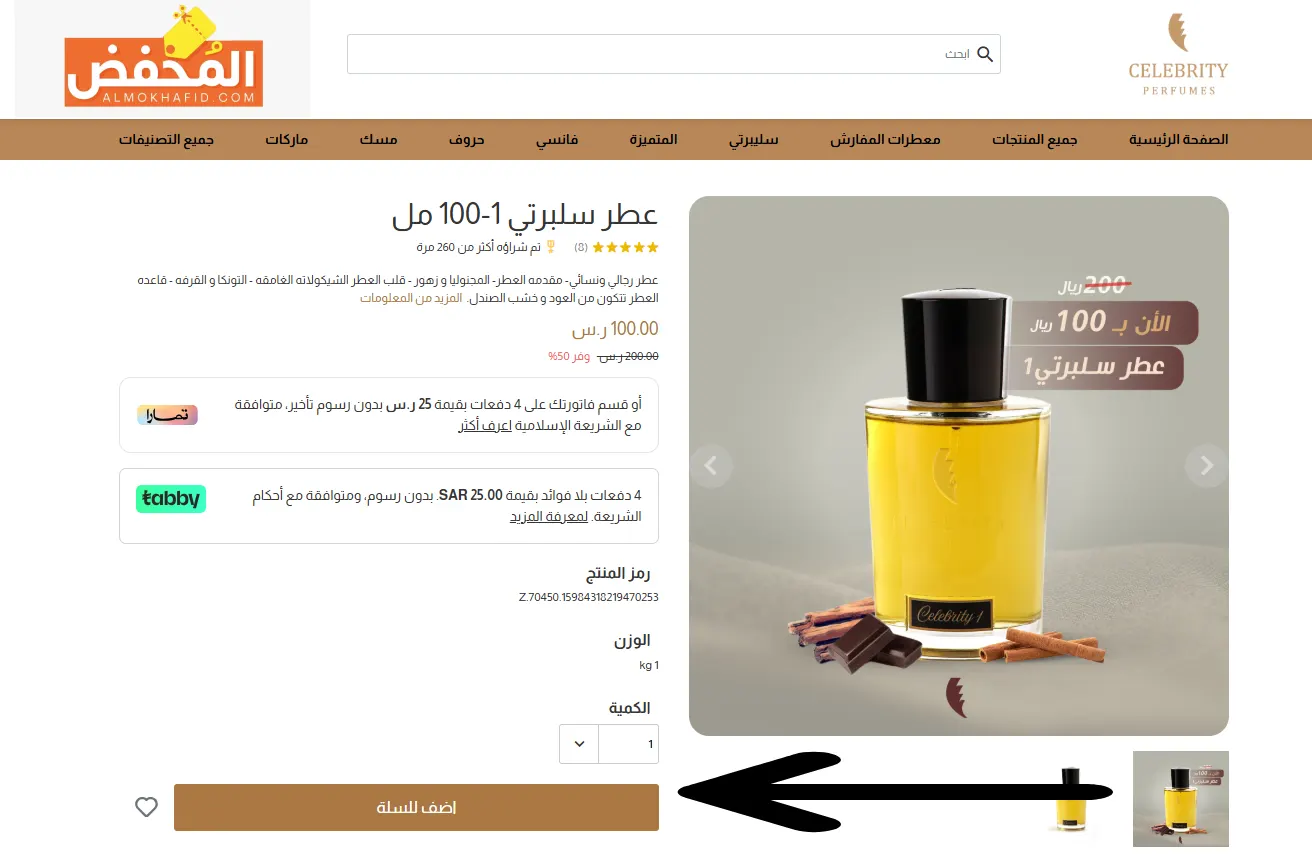Click the Tamara payment logo
Viewport: 1312px width, 856px height.
click(167, 415)
